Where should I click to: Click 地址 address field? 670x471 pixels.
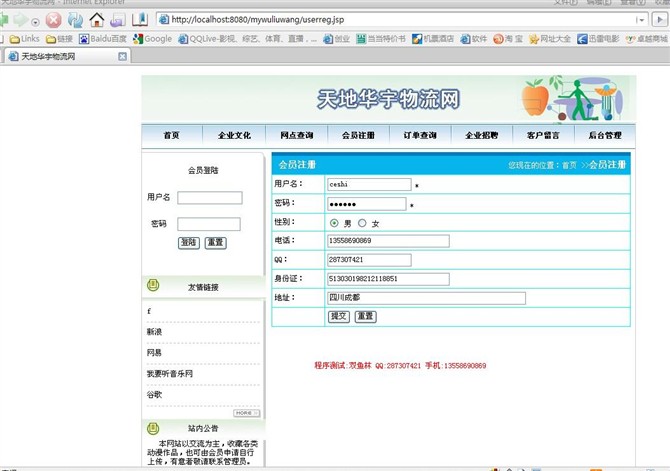(426, 298)
